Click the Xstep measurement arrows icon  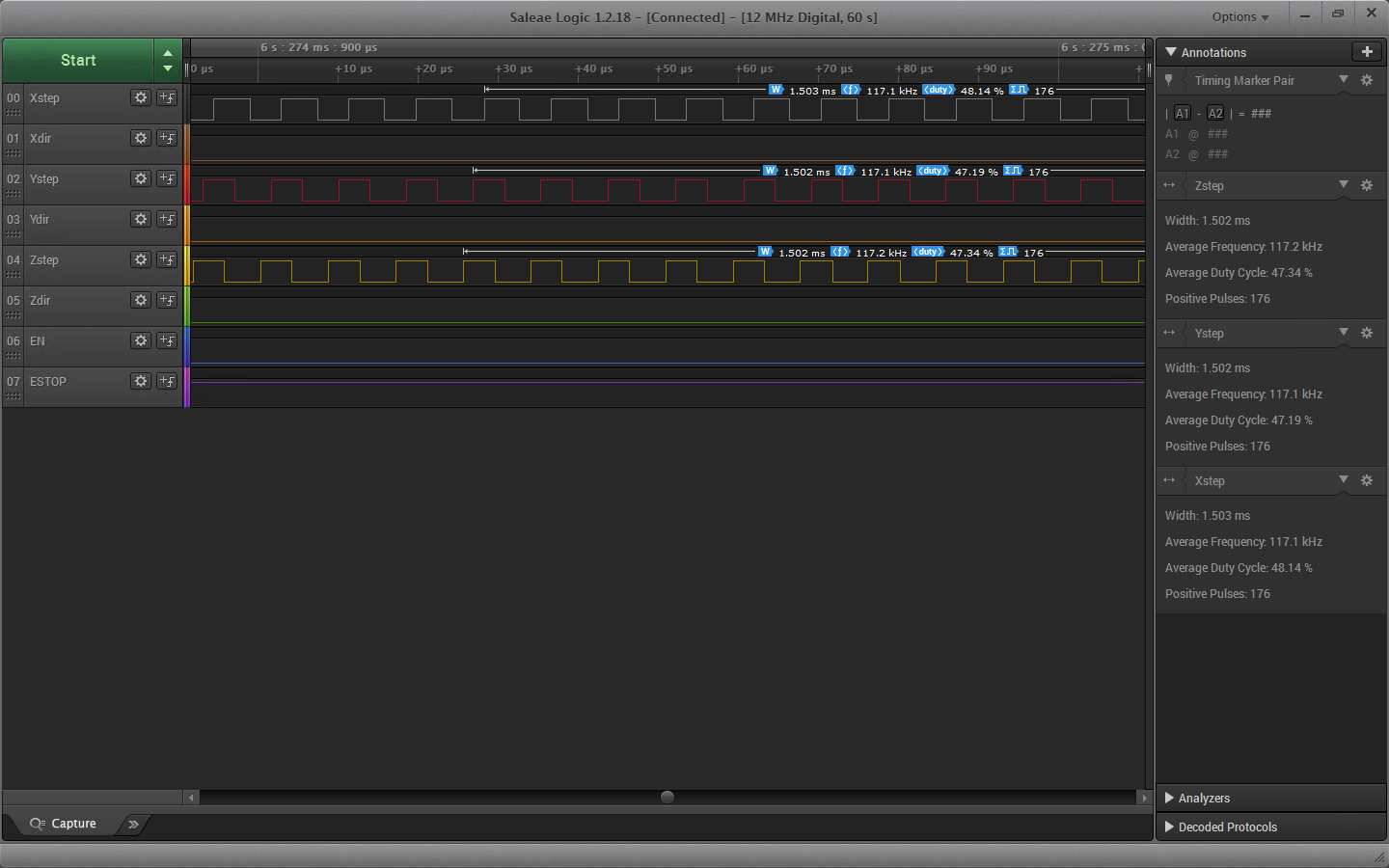point(1169,480)
